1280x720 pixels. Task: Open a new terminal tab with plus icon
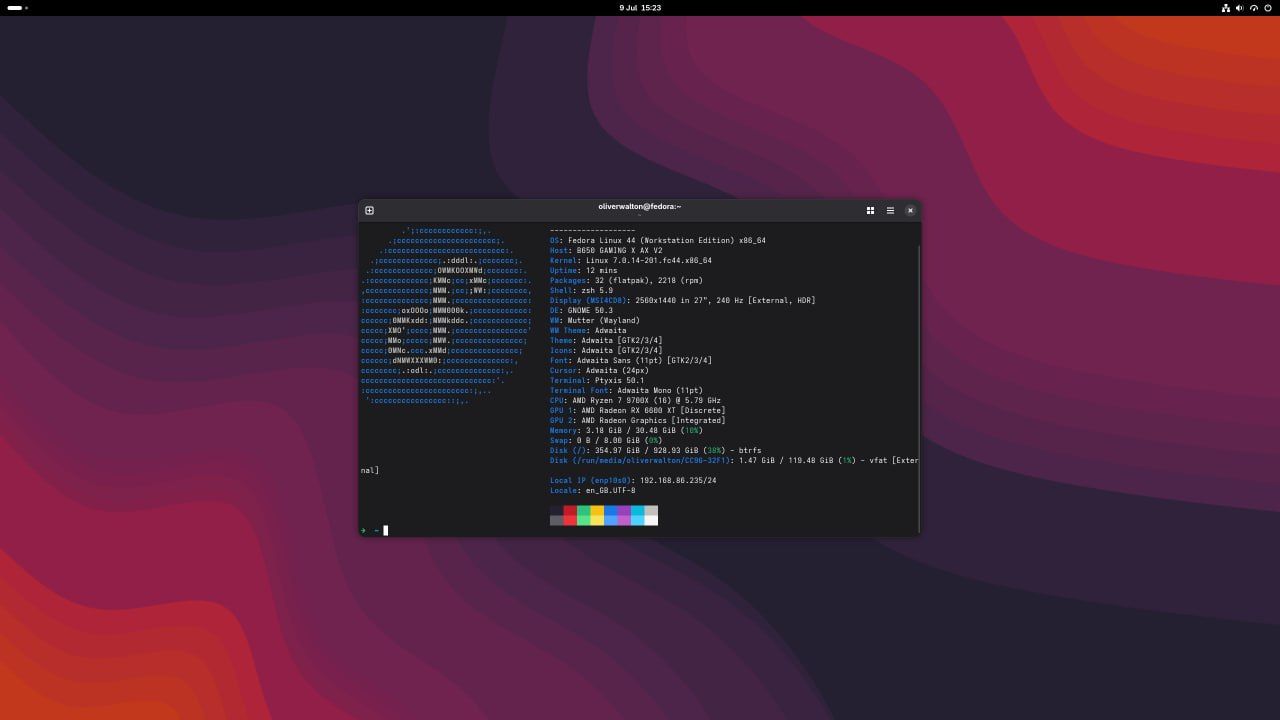point(369,210)
